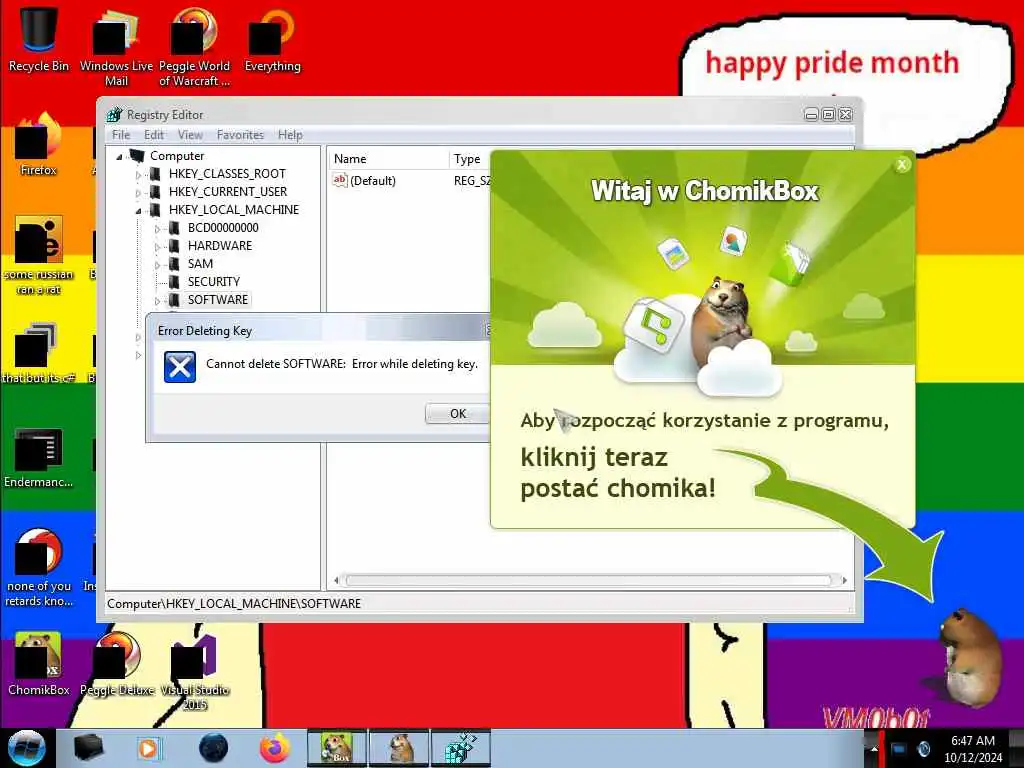Click OK in Error Deleting Key dialog
This screenshot has width=1024, height=768.
pos(457,413)
